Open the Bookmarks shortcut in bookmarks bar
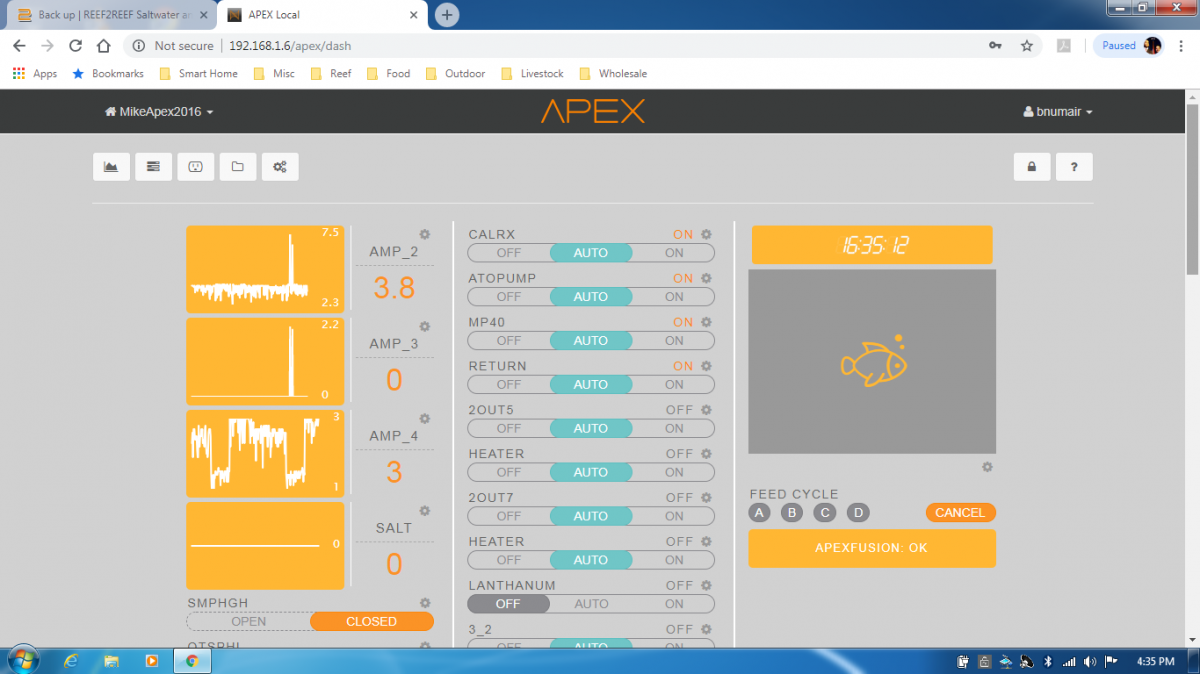Viewport: 1200px width, 674px height. (108, 73)
